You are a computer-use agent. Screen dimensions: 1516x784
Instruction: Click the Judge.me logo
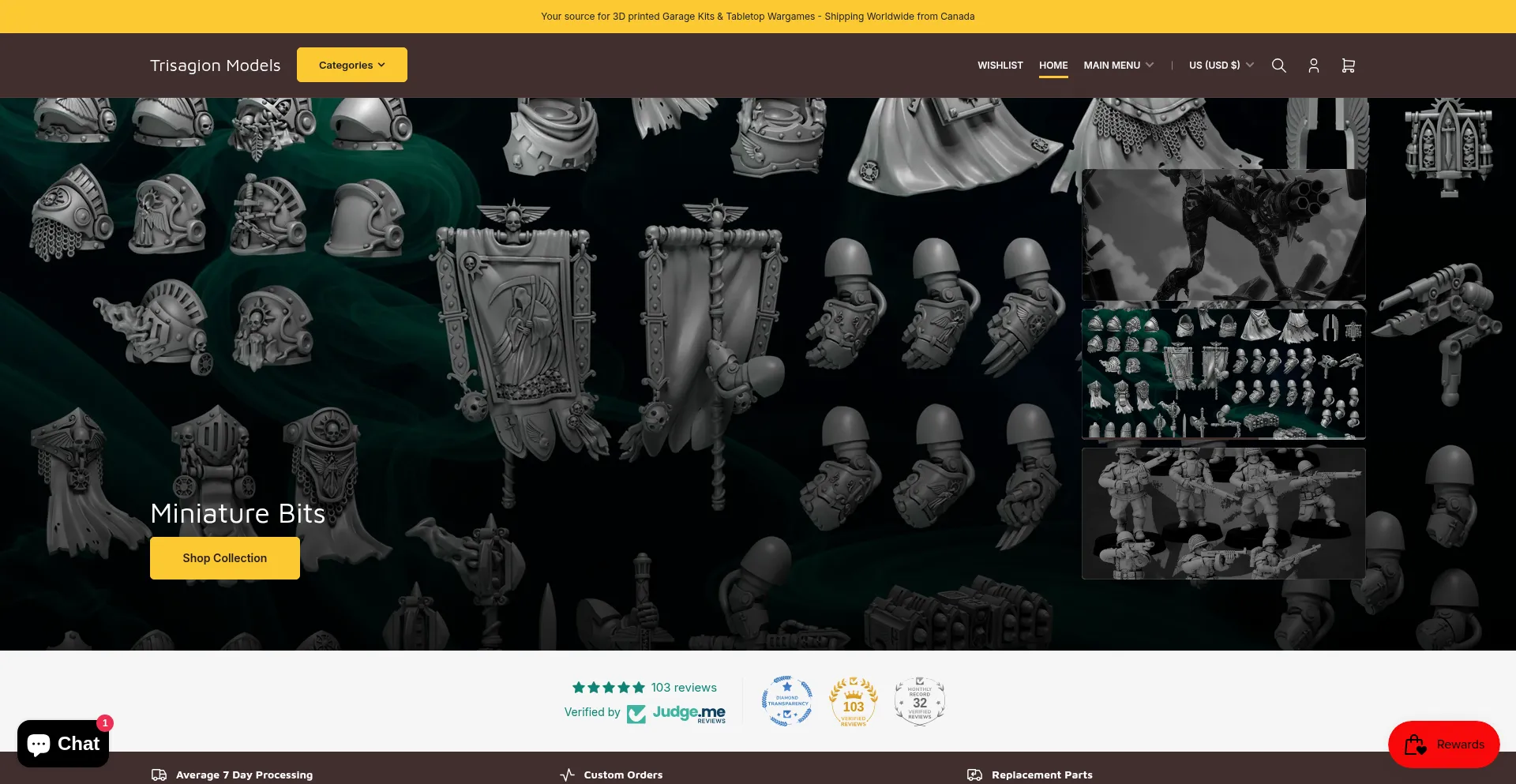[677, 713]
